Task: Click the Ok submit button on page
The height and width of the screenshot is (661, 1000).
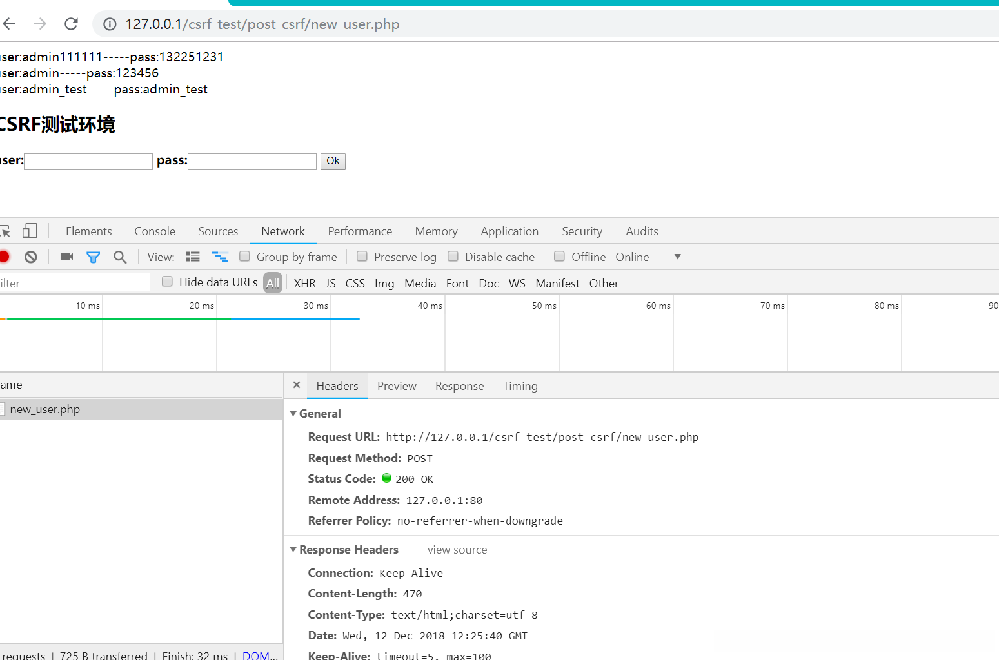Action: point(334,161)
